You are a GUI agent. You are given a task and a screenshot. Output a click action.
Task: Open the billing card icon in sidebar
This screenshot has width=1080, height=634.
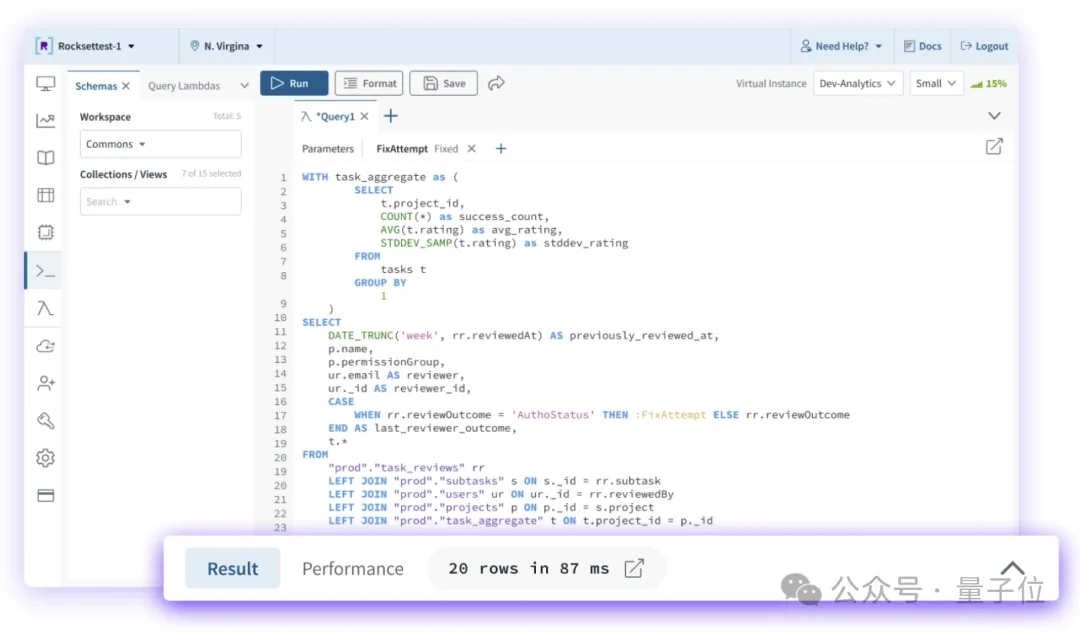45,495
